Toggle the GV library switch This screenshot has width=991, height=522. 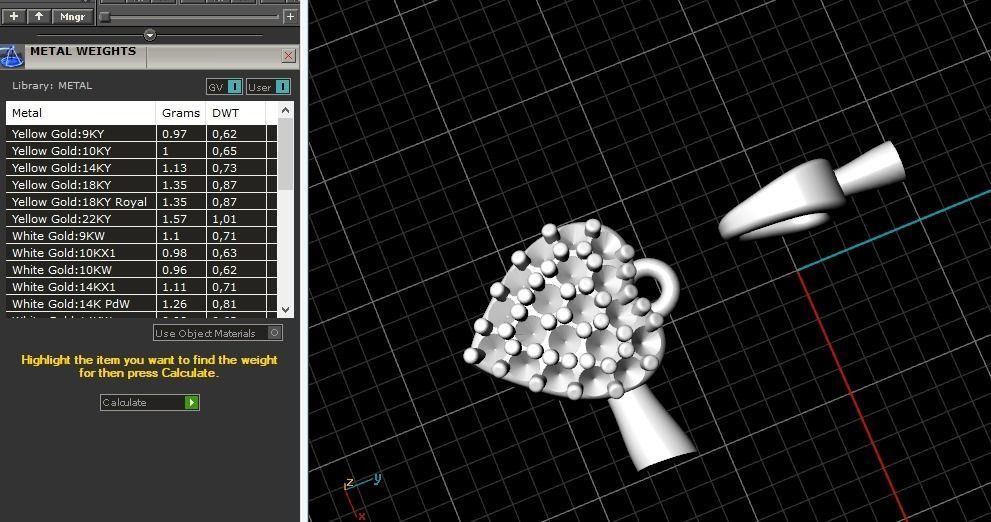[x=224, y=87]
